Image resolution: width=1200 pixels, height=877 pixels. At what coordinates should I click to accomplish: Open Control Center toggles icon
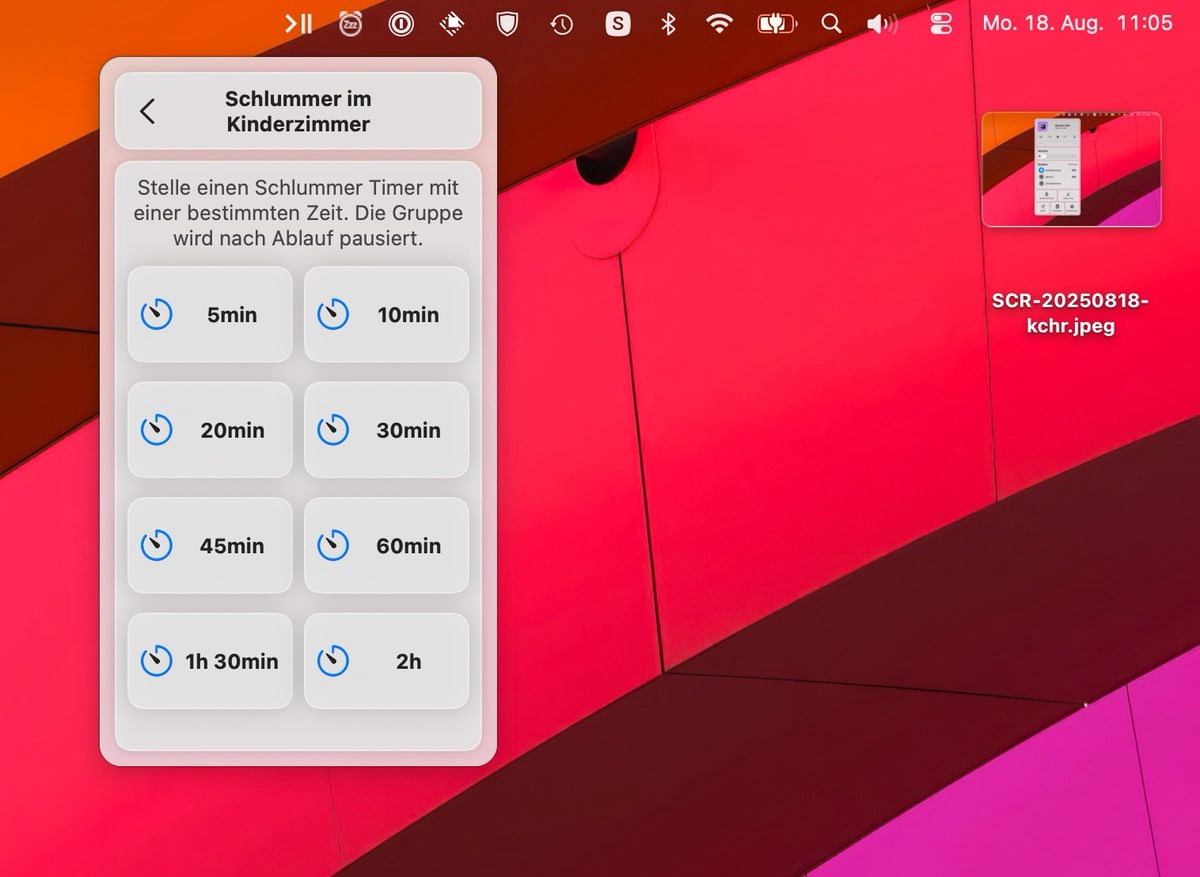[x=941, y=24]
